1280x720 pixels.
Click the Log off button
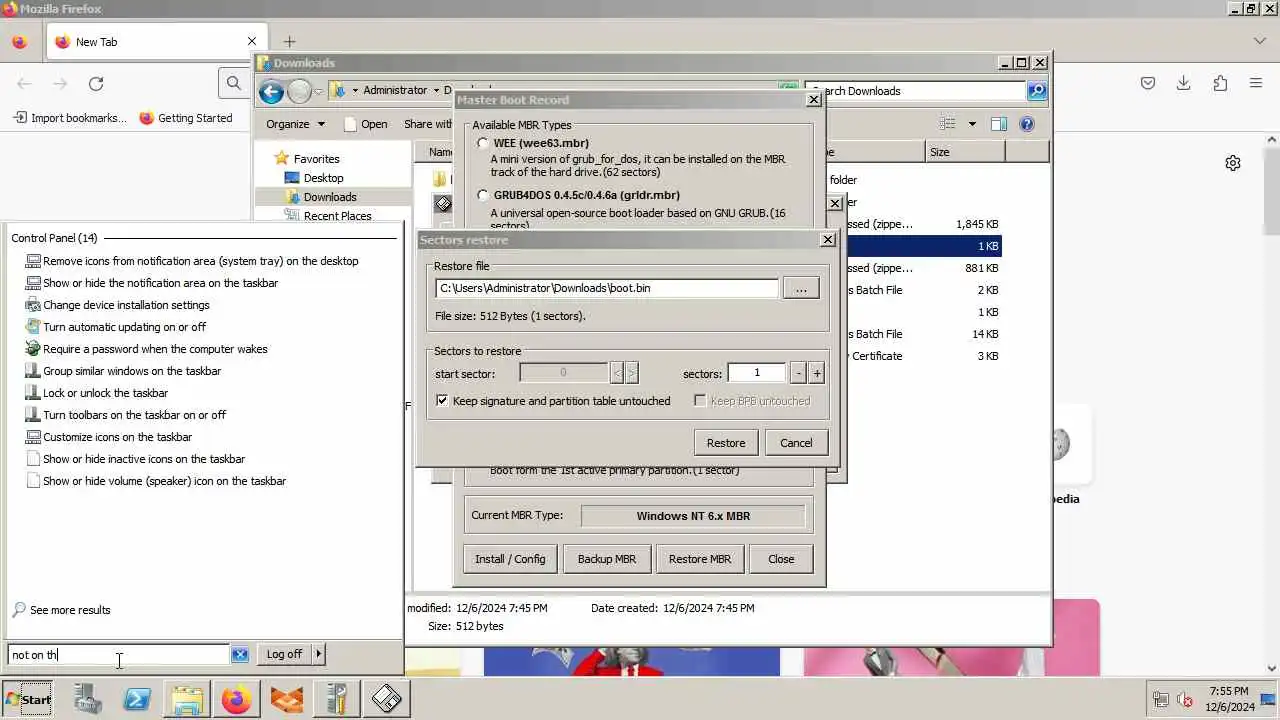(x=284, y=654)
